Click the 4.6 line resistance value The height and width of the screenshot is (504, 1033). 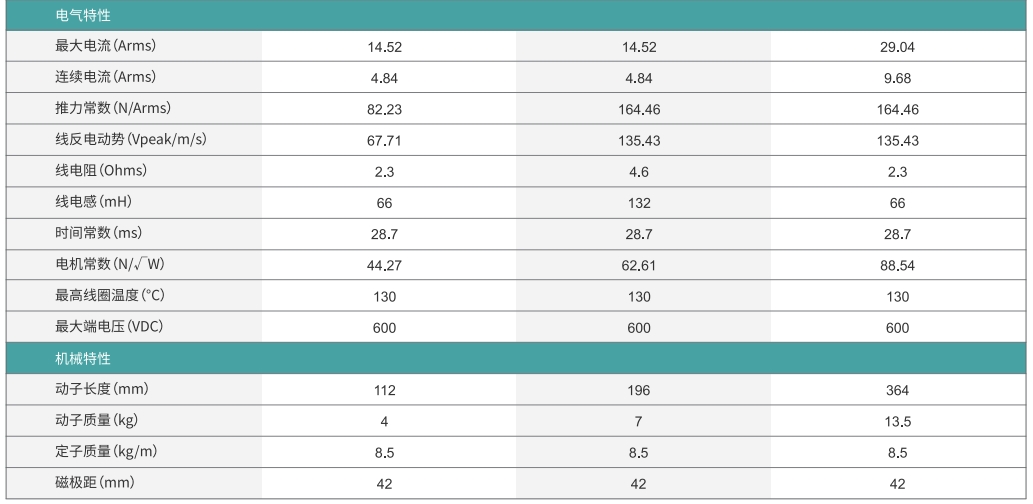tap(639, 172)
